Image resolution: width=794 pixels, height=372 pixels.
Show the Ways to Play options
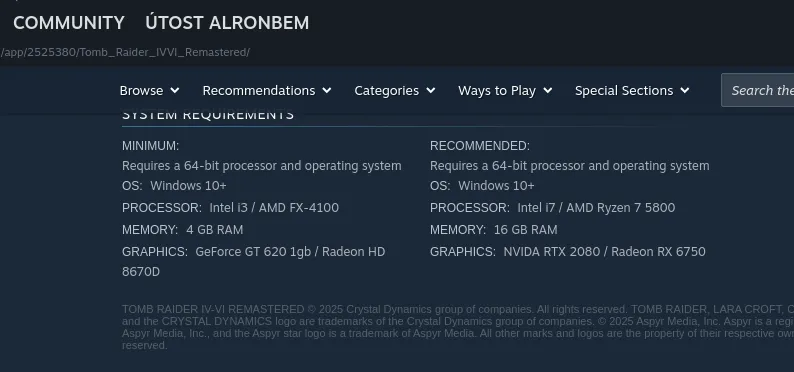click(505, 91)
